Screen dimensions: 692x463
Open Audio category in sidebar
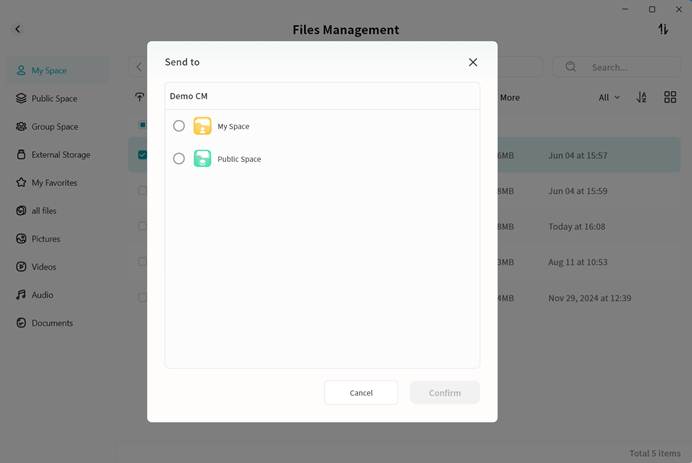coord(42,295)
